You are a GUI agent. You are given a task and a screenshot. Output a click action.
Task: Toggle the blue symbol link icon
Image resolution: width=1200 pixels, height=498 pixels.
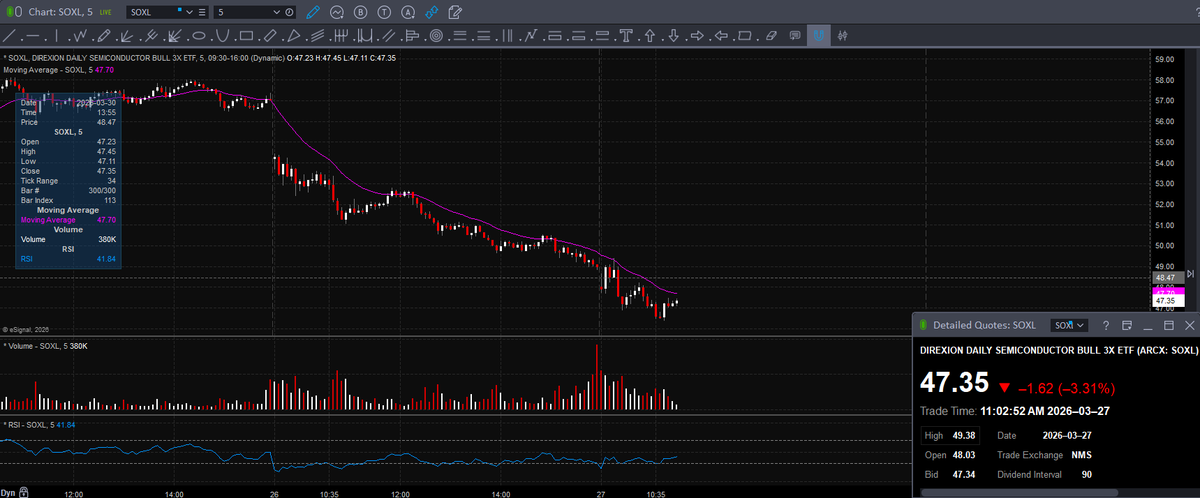pyautogui.click(x=432, y=13)
